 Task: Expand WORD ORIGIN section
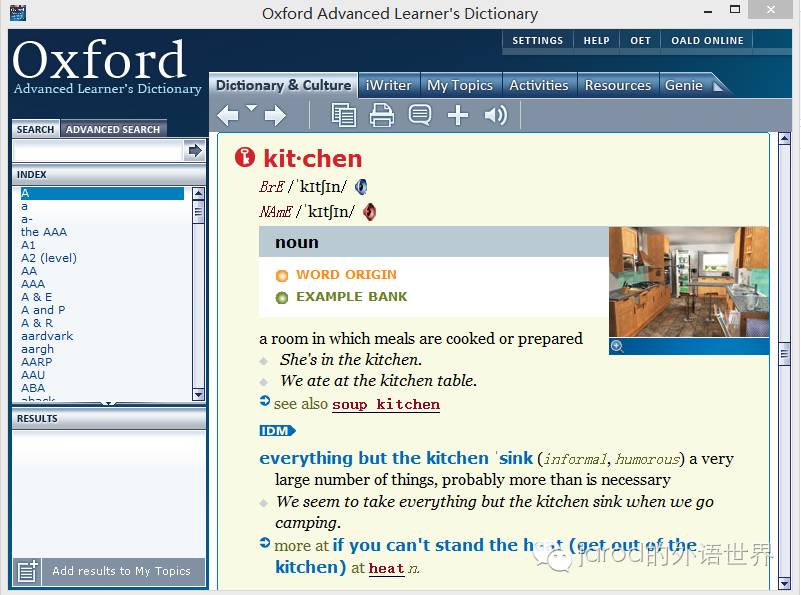tap(346, 275)
